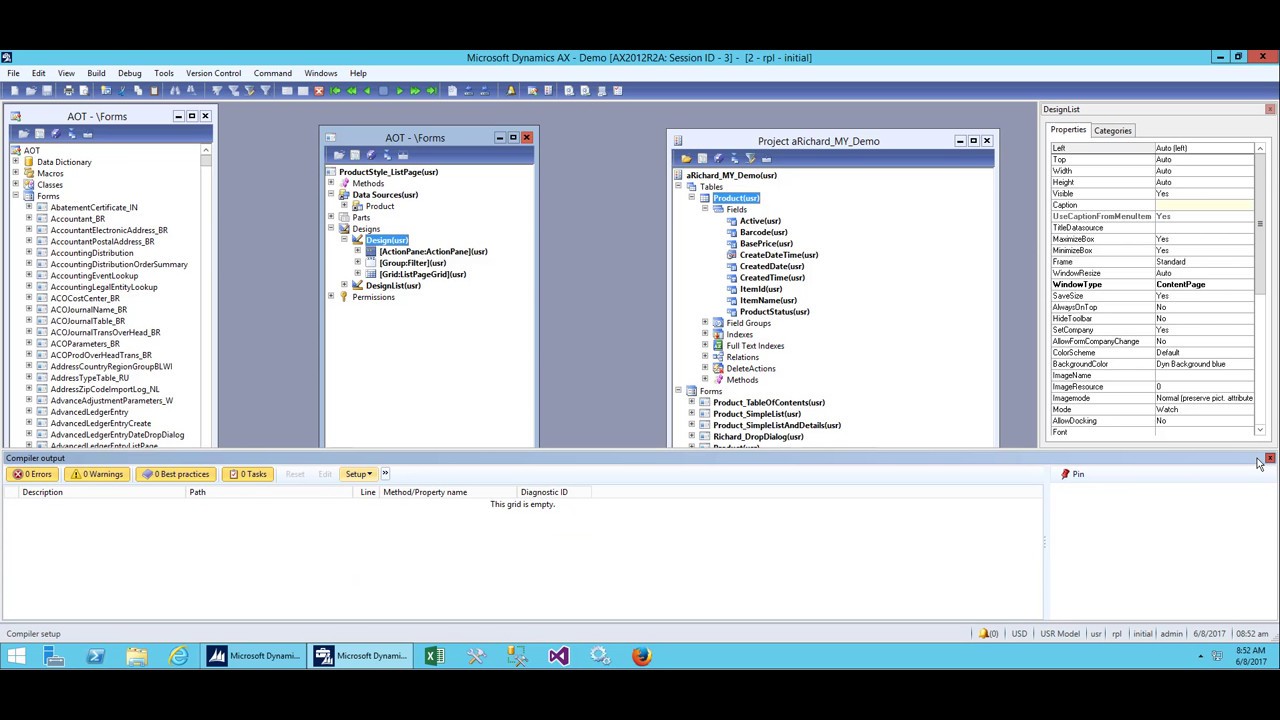Expand Methods under ProductStyle_ListPage
The height and width of the screenshot is (720, 1280).
[x=331, y=183]
